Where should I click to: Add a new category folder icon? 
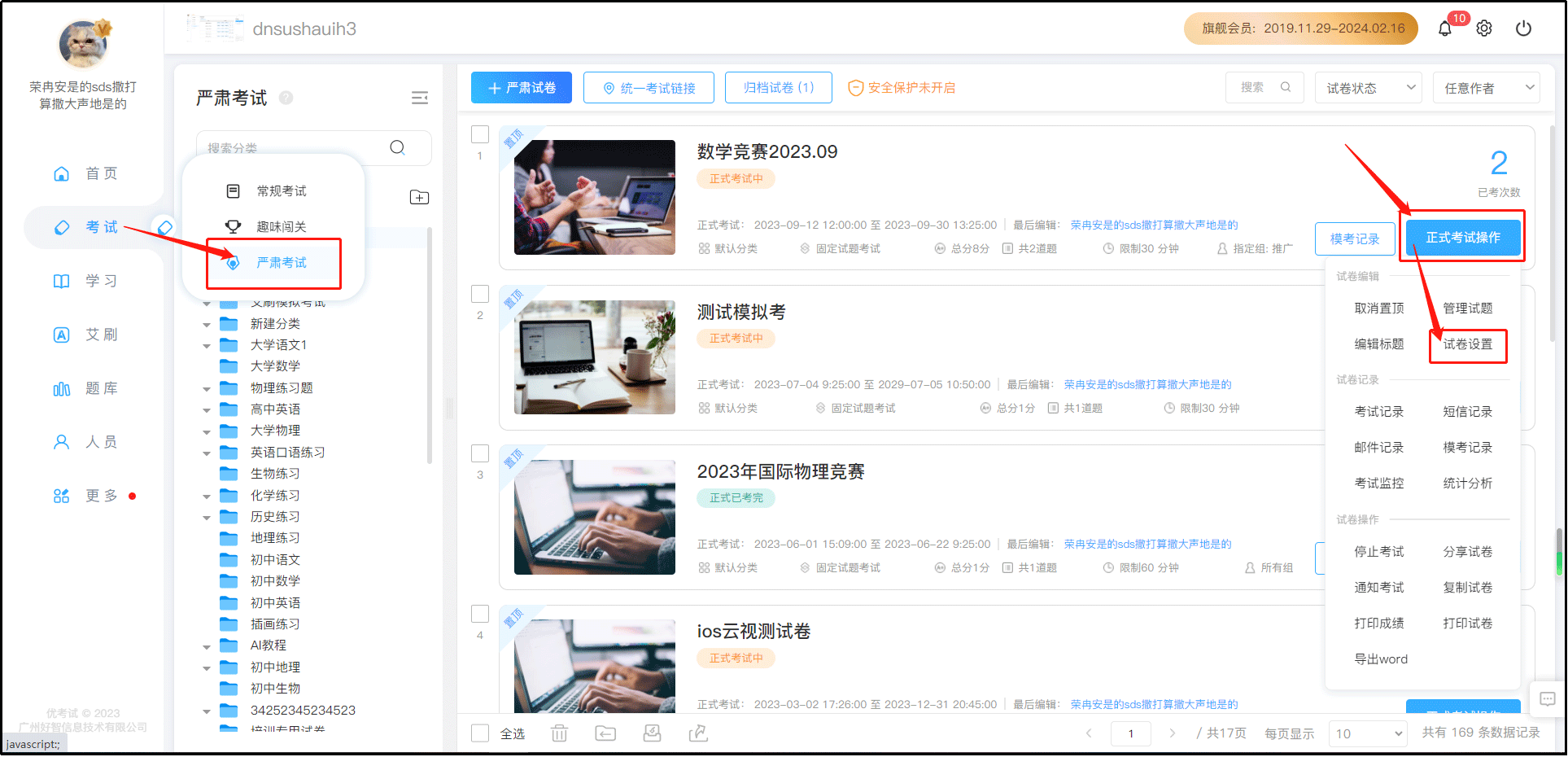click(x=419, y=197)
